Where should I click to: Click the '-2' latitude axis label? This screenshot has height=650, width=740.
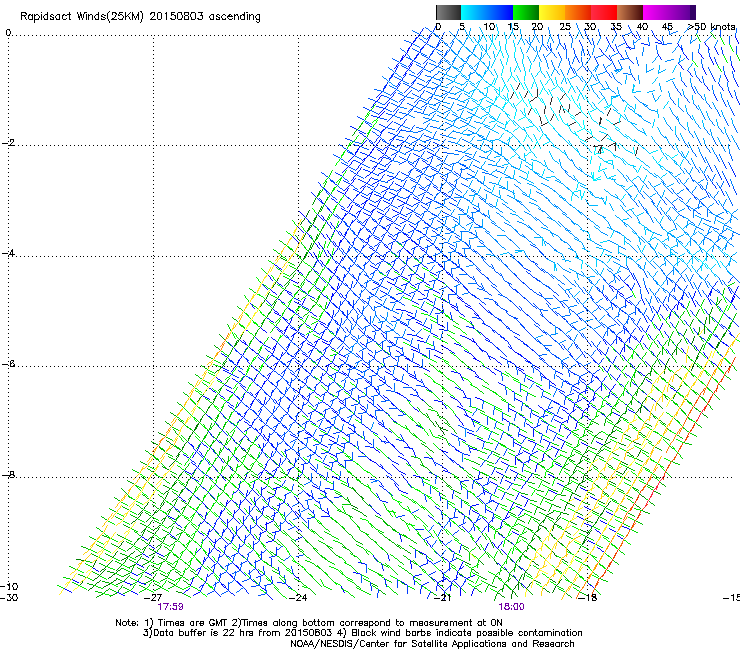8,143
